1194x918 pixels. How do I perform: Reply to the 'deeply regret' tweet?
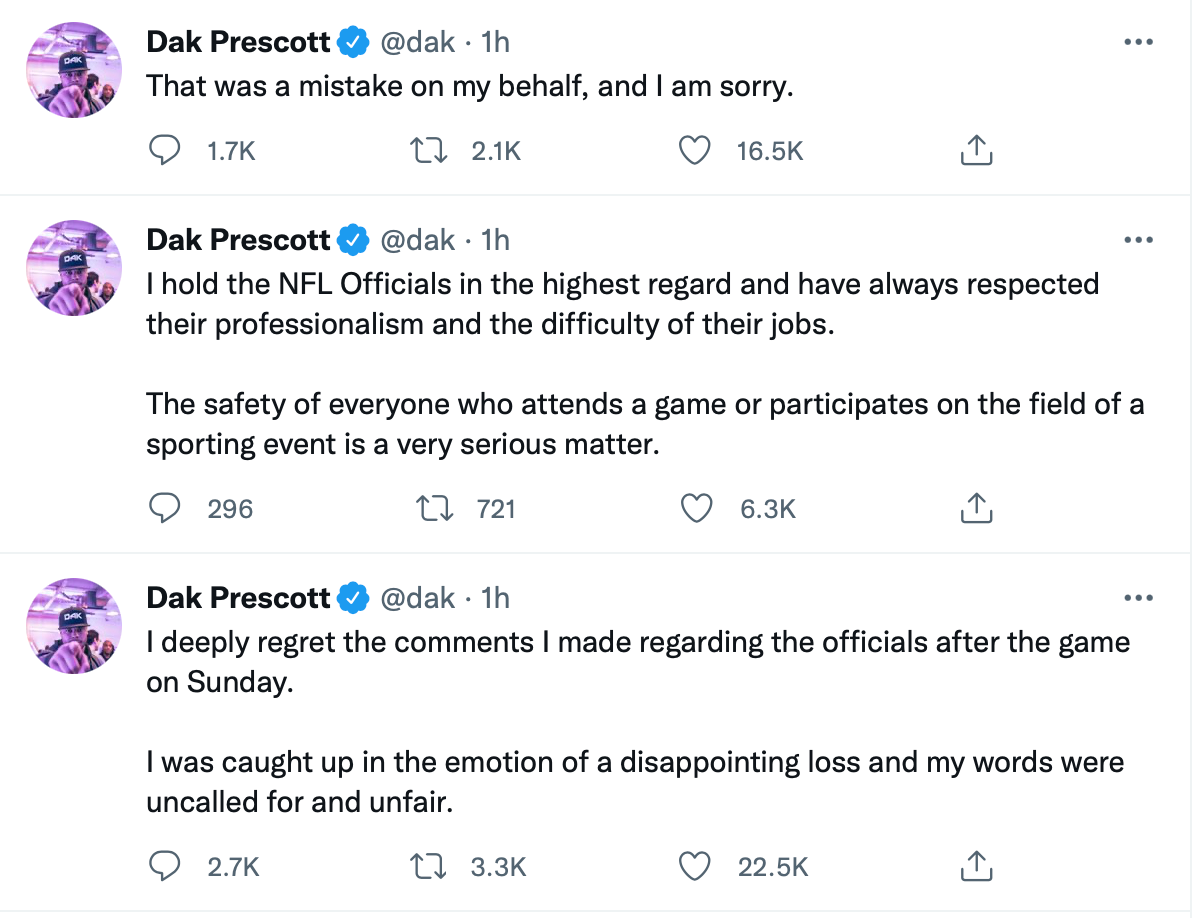[164, 867]
